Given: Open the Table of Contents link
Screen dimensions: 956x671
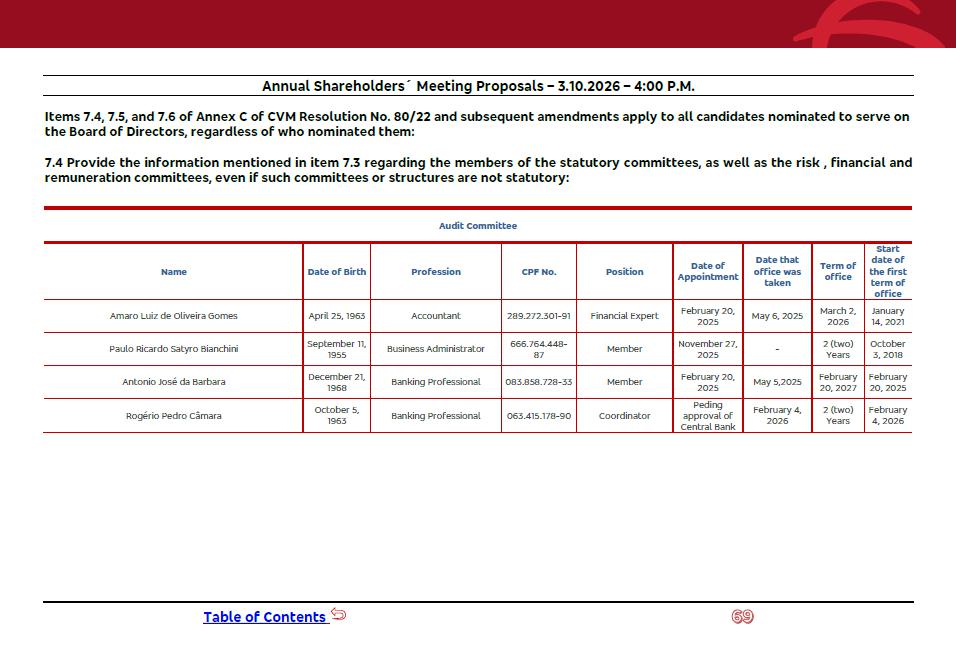Looking at the screenshot, I should point(264,617).
